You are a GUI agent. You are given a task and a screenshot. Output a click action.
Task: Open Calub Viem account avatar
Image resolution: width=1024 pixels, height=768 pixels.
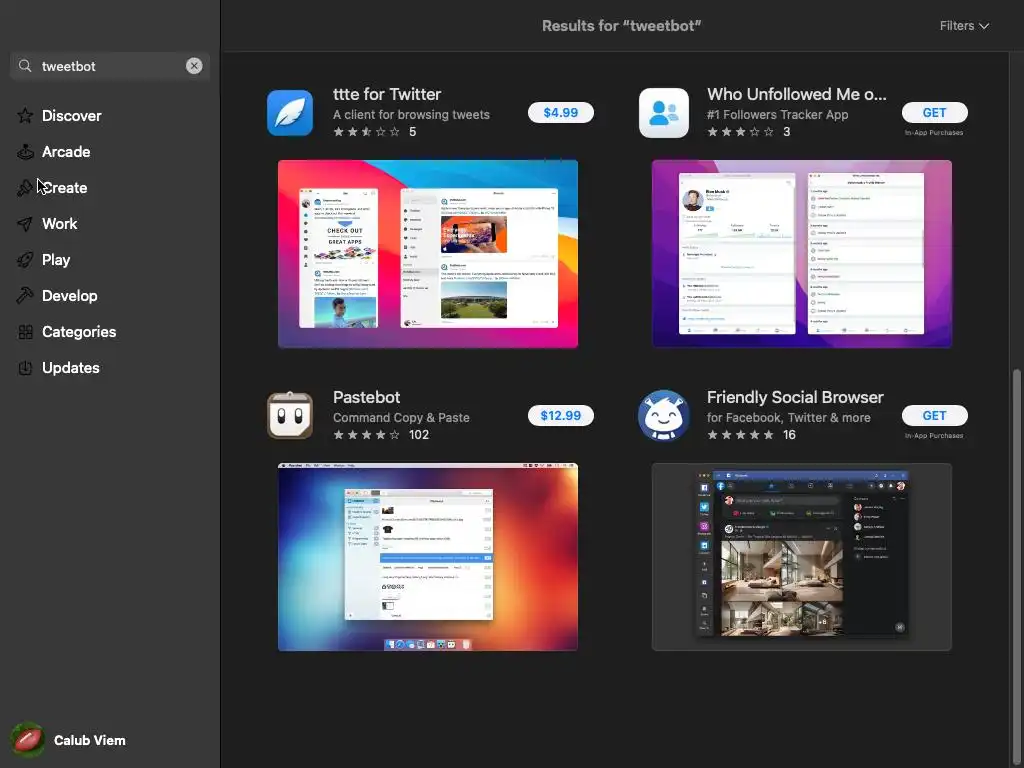[27, 740]
